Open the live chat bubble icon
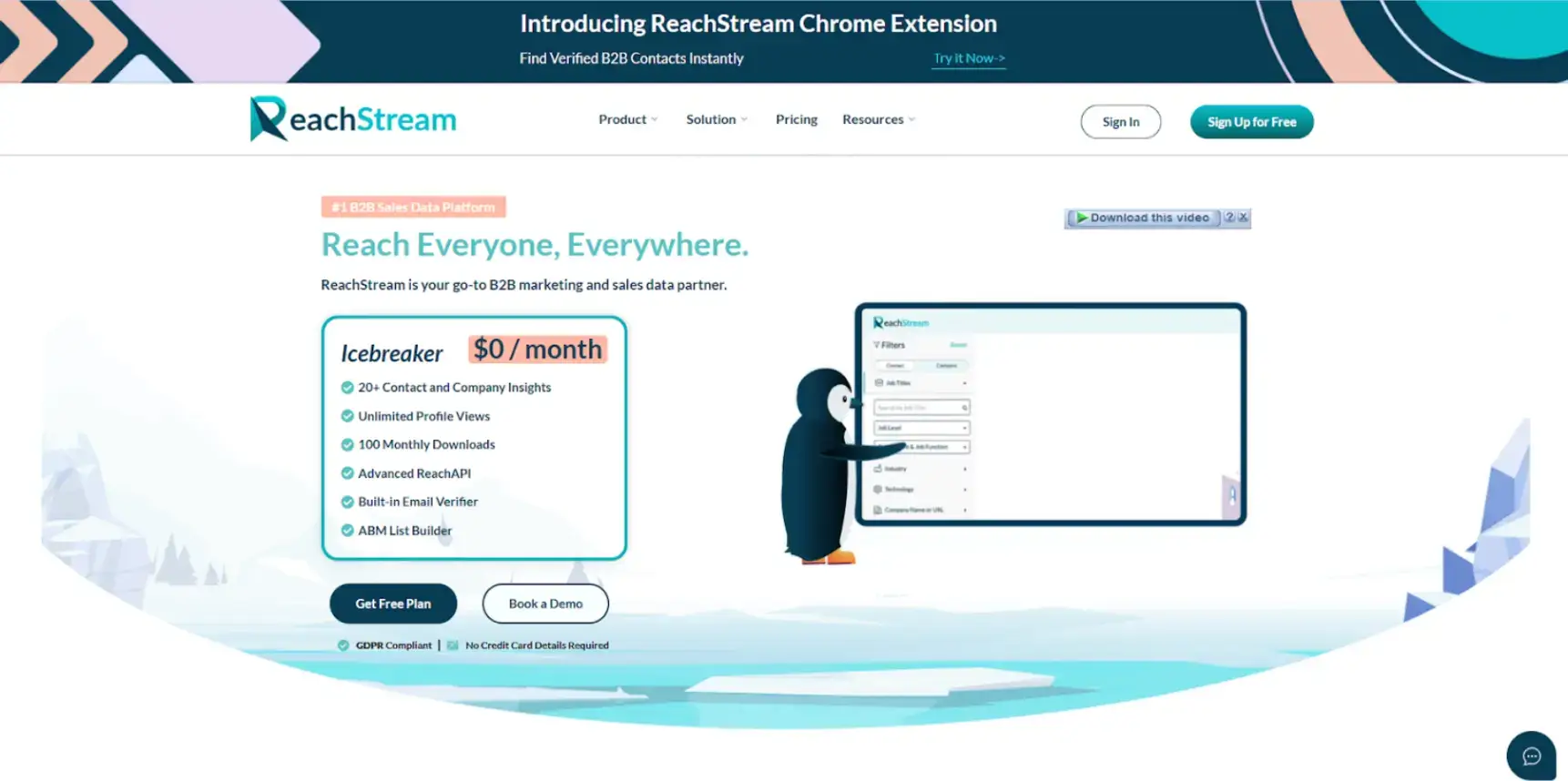The height and width of the screenshot is (781, 1568). (1531, 756)
